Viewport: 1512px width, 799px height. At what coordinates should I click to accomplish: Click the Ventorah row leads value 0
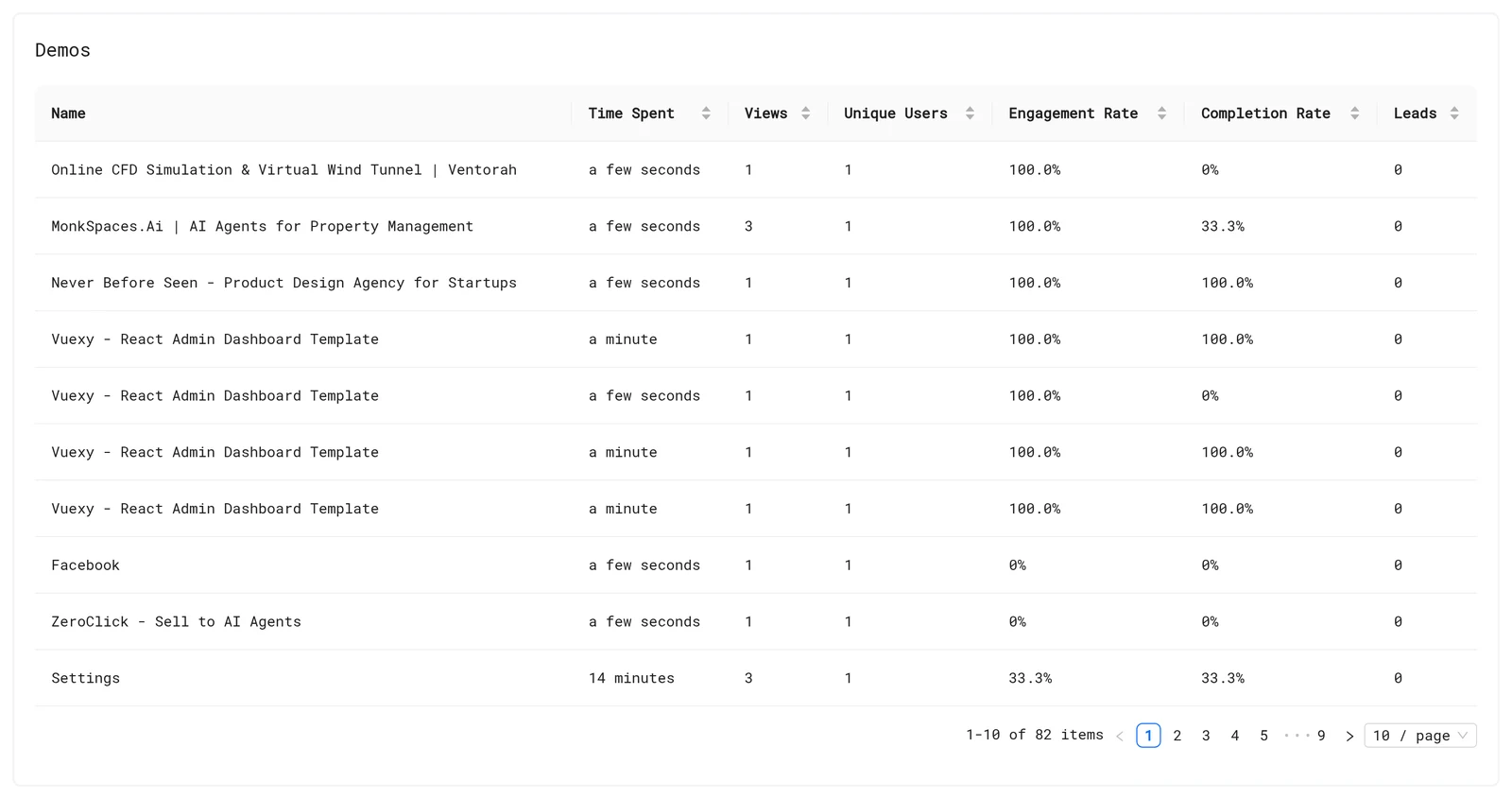1398,170
